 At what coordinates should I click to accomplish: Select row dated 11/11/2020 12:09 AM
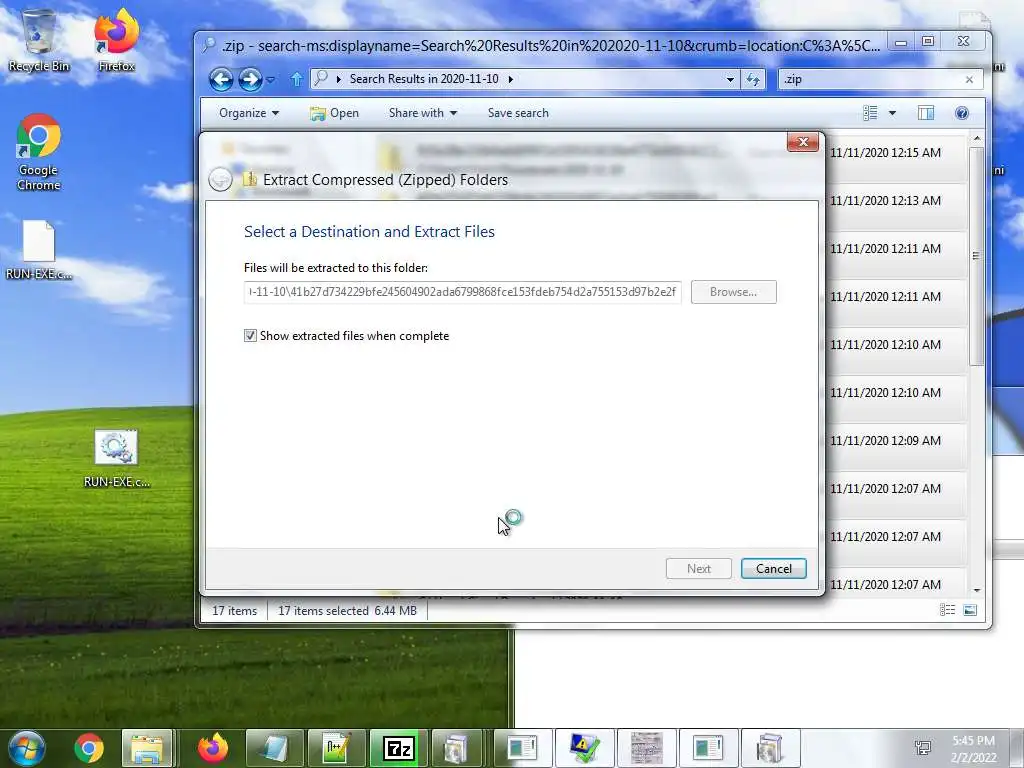coord(895,445)
